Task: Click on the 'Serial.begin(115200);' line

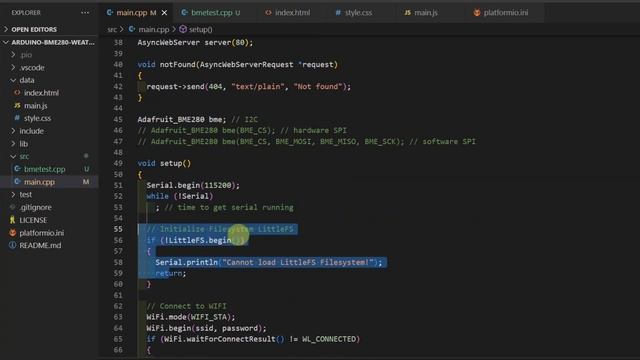Action: (x=193, y=185)
